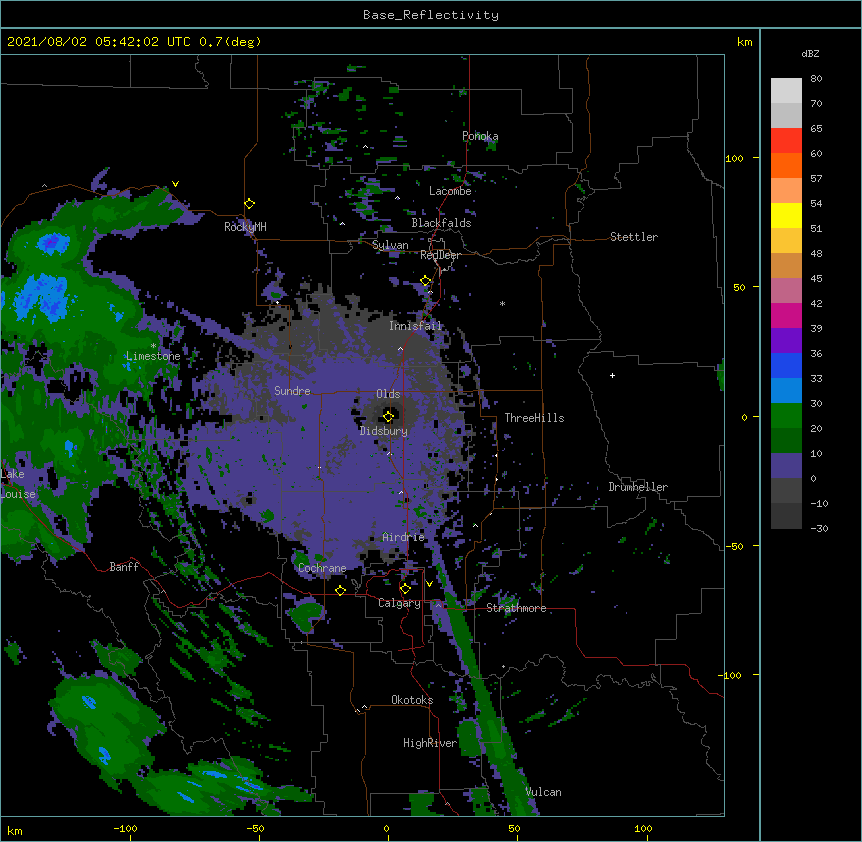Click the Strathmore label
The height and width of the screenshot is (842, 862).
(x=516, y=608)
